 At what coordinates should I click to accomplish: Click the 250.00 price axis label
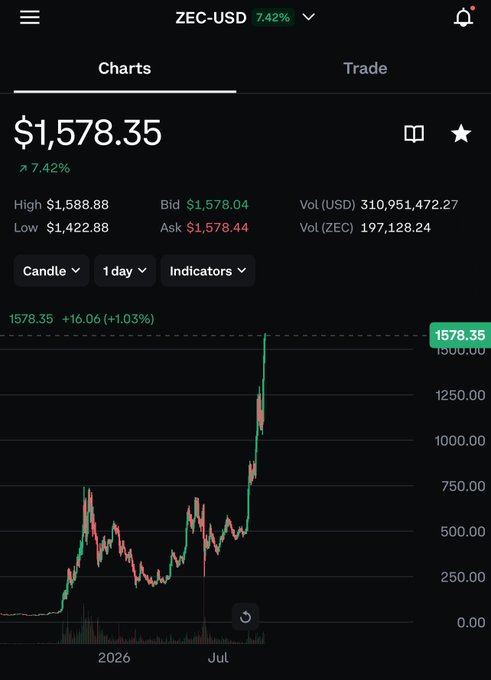point(463,577)
